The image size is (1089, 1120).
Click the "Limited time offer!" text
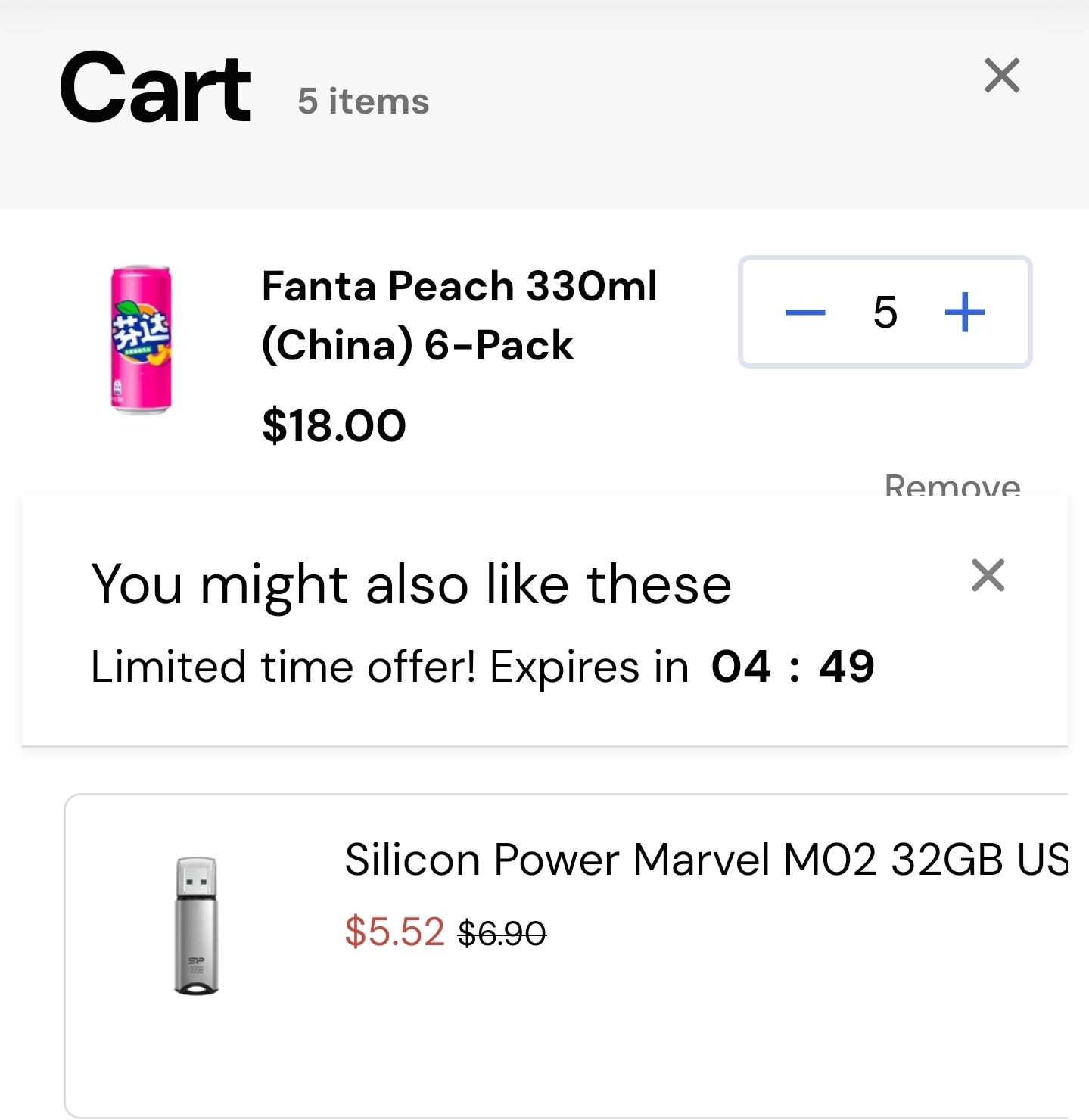[x=284, y=667]
